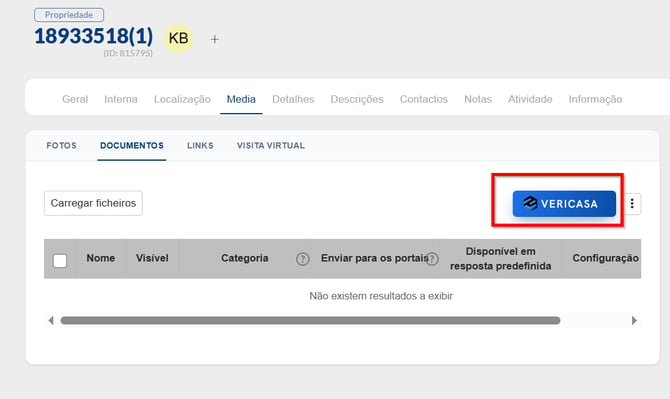Tick the select-all checkbox in table header
The image size is (670, 399).
coord(60,261)
